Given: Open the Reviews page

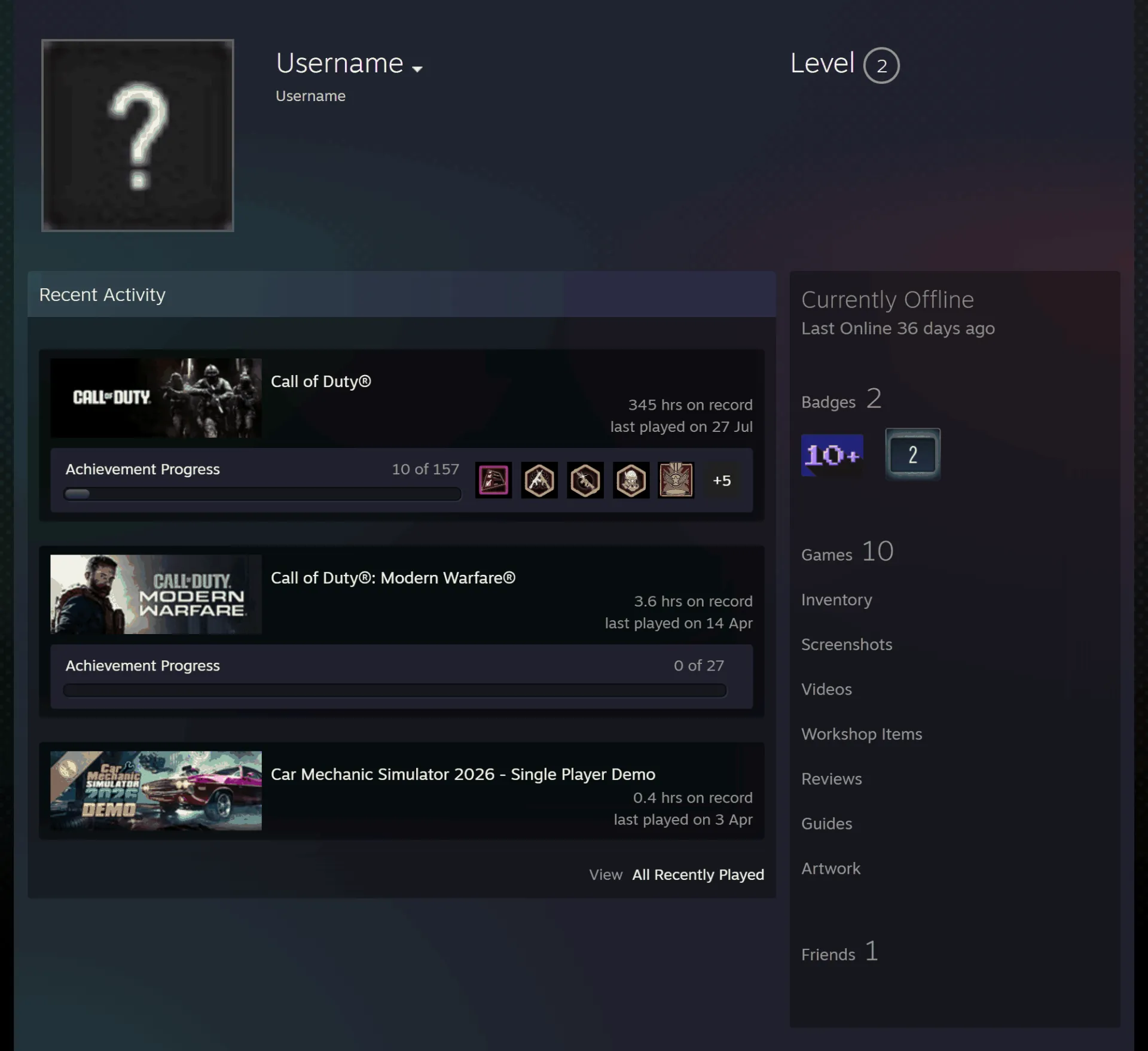Looking at the screenshot, I should [x=832, y=779].
